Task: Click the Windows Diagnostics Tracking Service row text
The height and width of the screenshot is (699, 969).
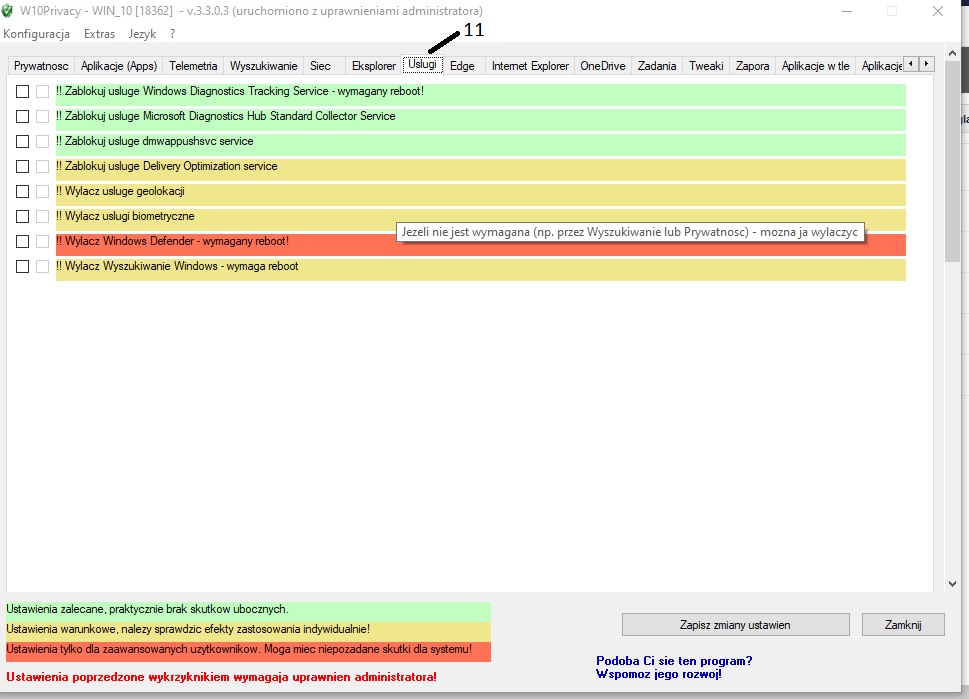Action: pos(240,91)
